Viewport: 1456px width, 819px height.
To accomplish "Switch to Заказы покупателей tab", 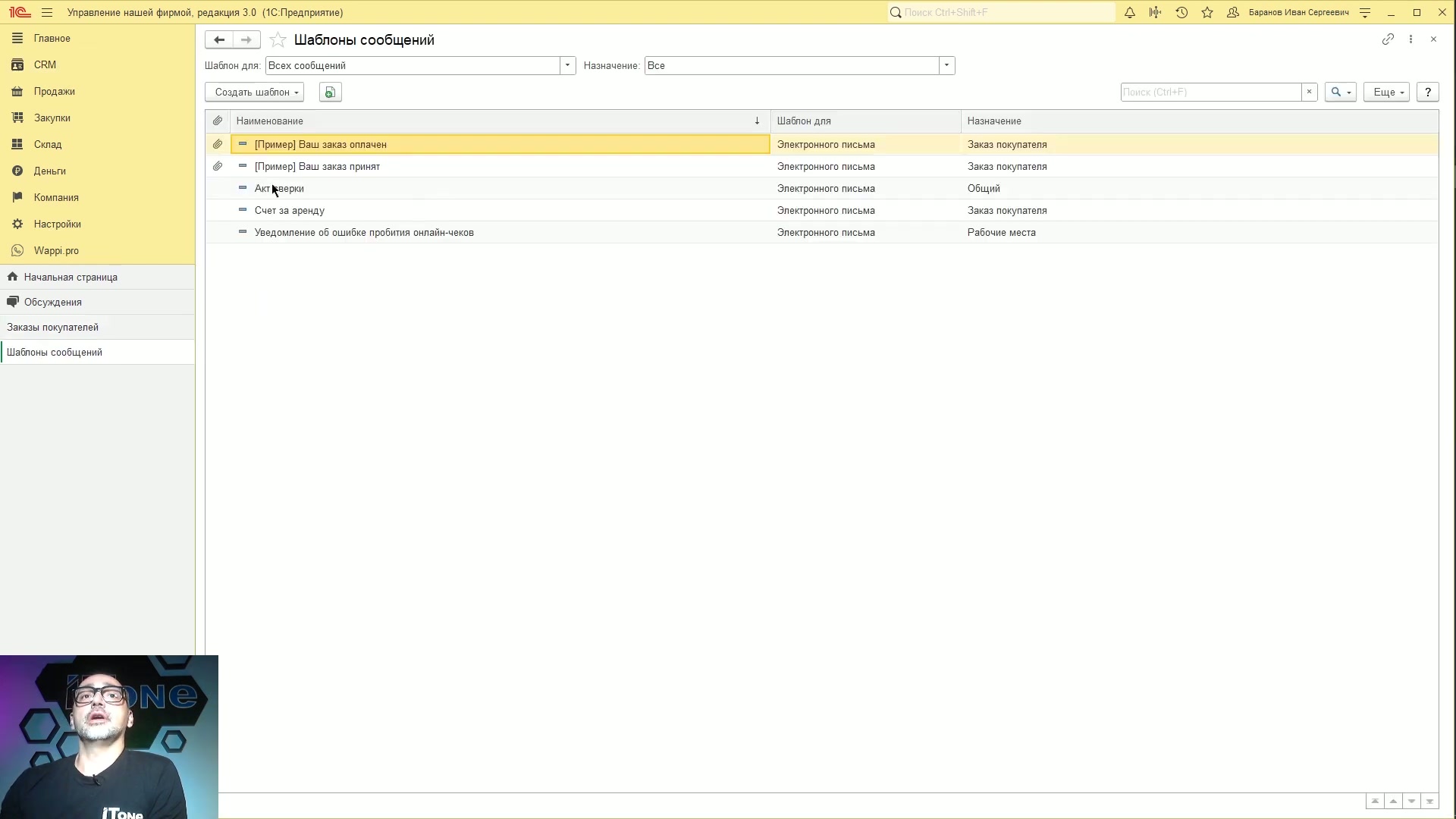I will 53,328.
